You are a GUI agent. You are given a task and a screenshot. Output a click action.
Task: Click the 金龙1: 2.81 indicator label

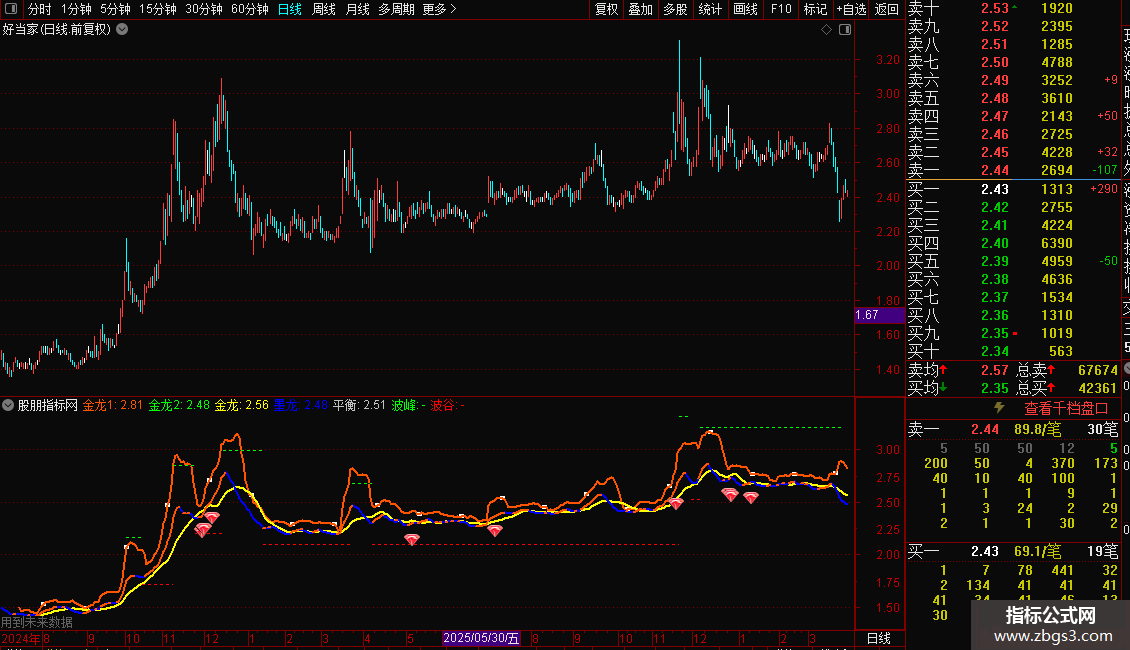[112, 406]
